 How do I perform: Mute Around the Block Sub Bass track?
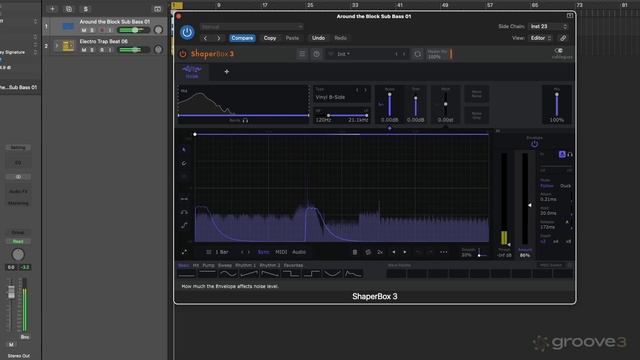[x=84, y=30]
